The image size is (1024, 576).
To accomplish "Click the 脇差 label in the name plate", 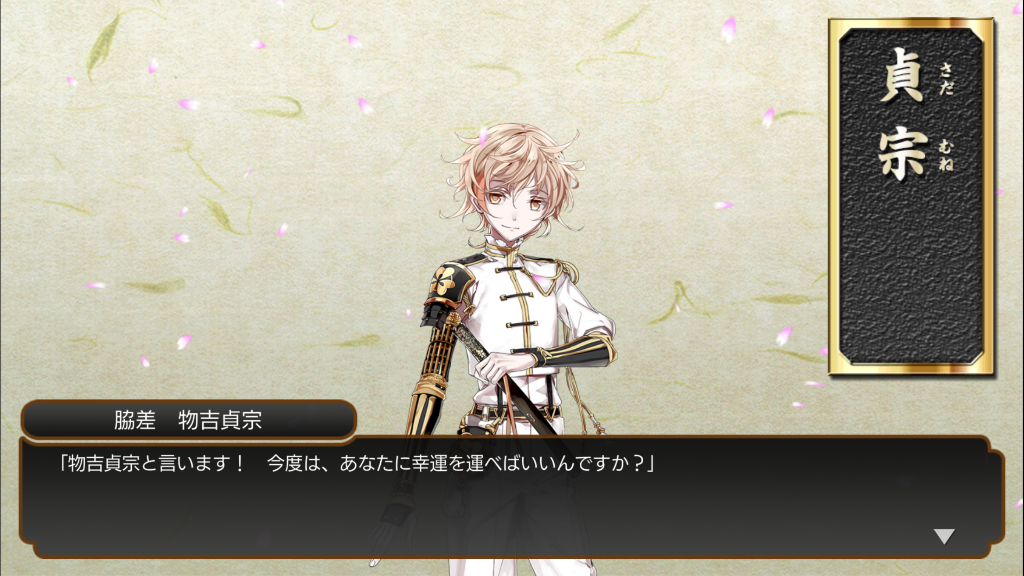I will pos(135,420).
